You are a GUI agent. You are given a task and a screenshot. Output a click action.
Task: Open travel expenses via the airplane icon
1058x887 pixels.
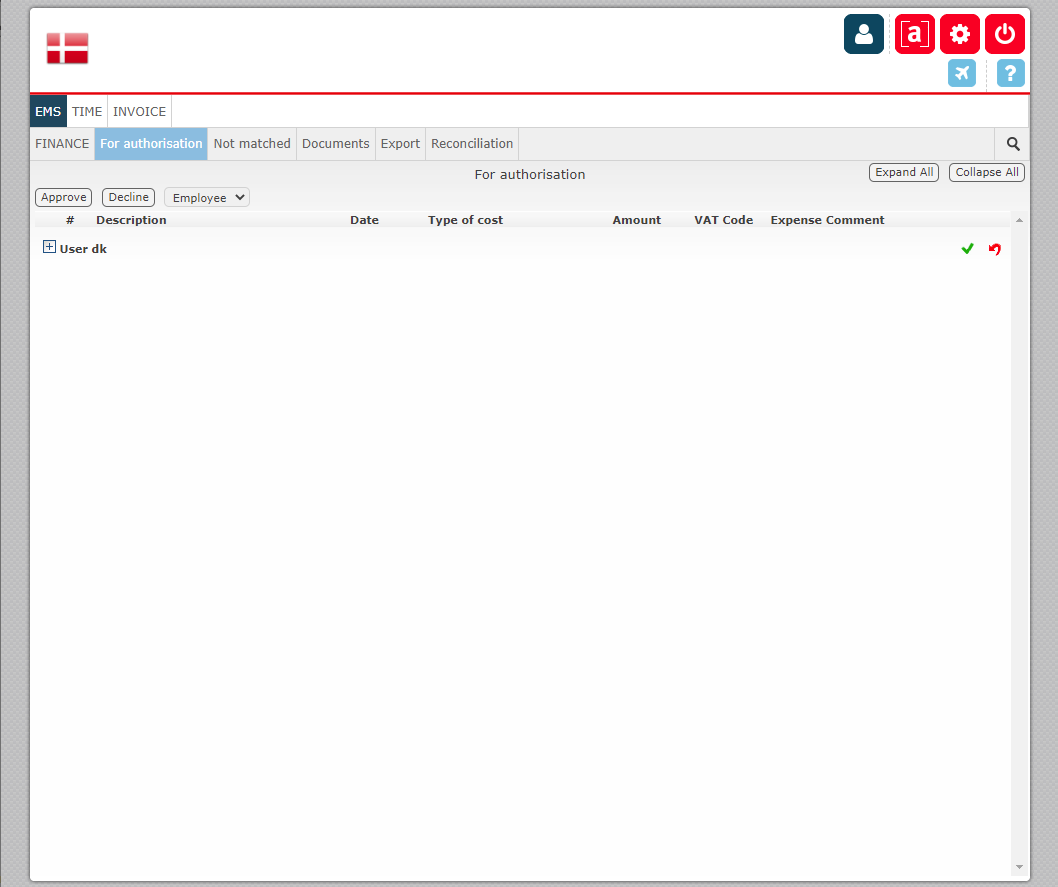pyautogui.click(x=961, y=73)
